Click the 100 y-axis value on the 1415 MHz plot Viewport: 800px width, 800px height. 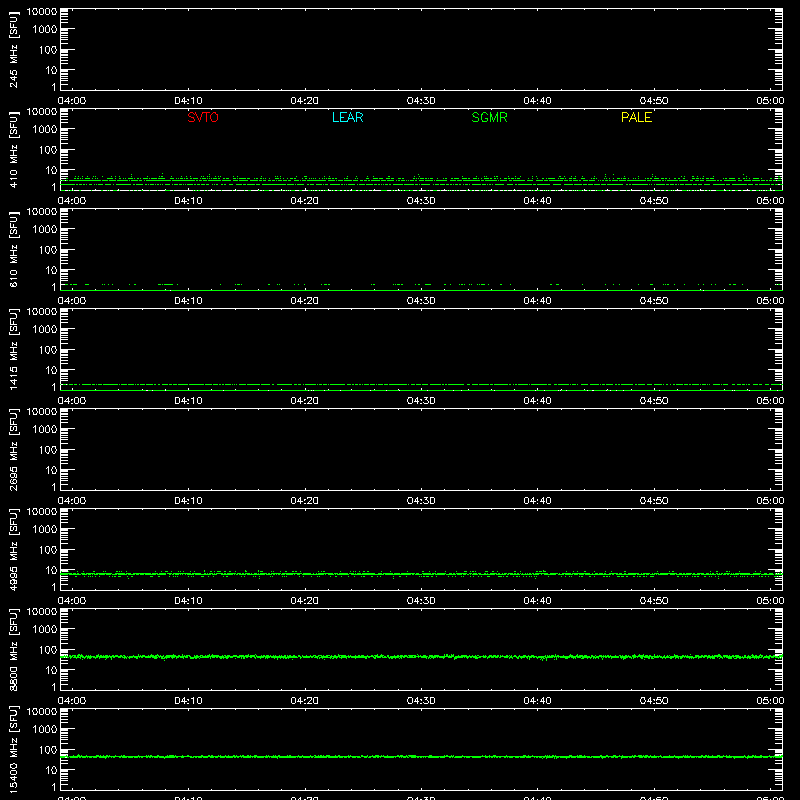[48, 350]
